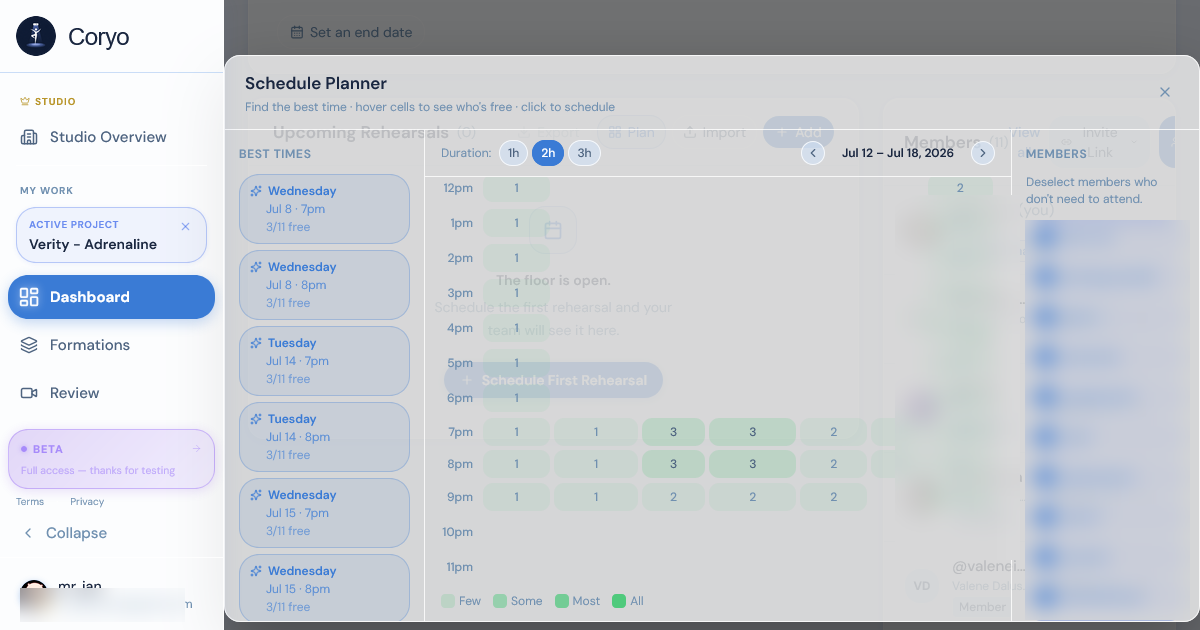Go to the Dashboard page
The height and width of the screenshot is (630, 1200).
(x=111, y=297)
